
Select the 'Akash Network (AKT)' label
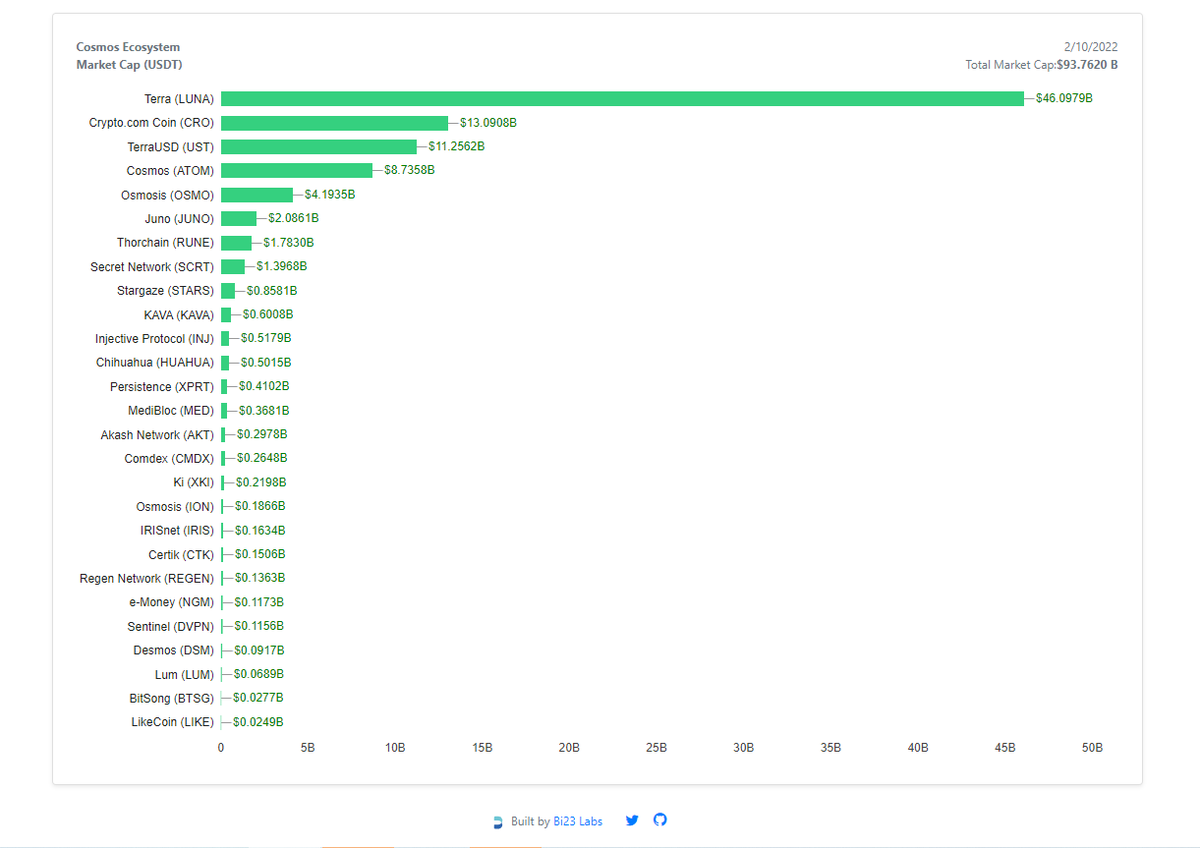click(x=157, y=435)
